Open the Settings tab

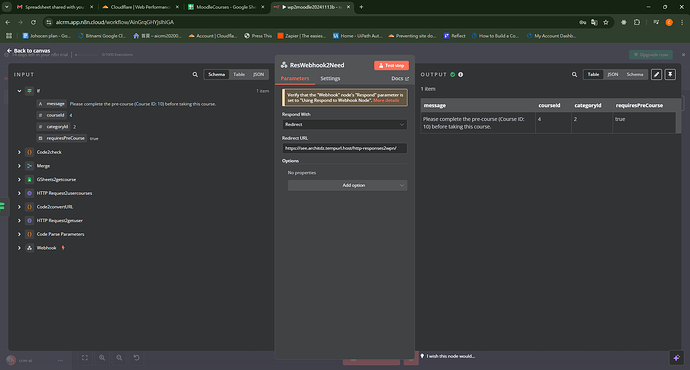(x=330, y=78)
